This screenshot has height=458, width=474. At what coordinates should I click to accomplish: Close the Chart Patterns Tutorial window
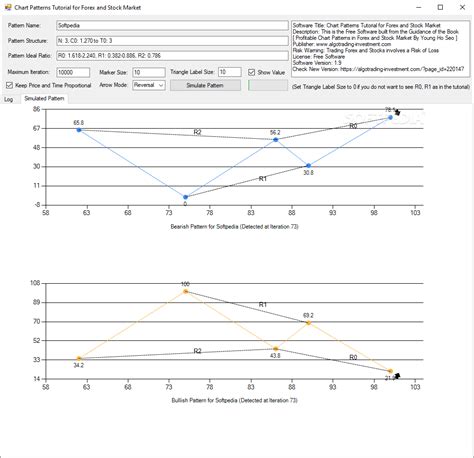coord(462,7)
